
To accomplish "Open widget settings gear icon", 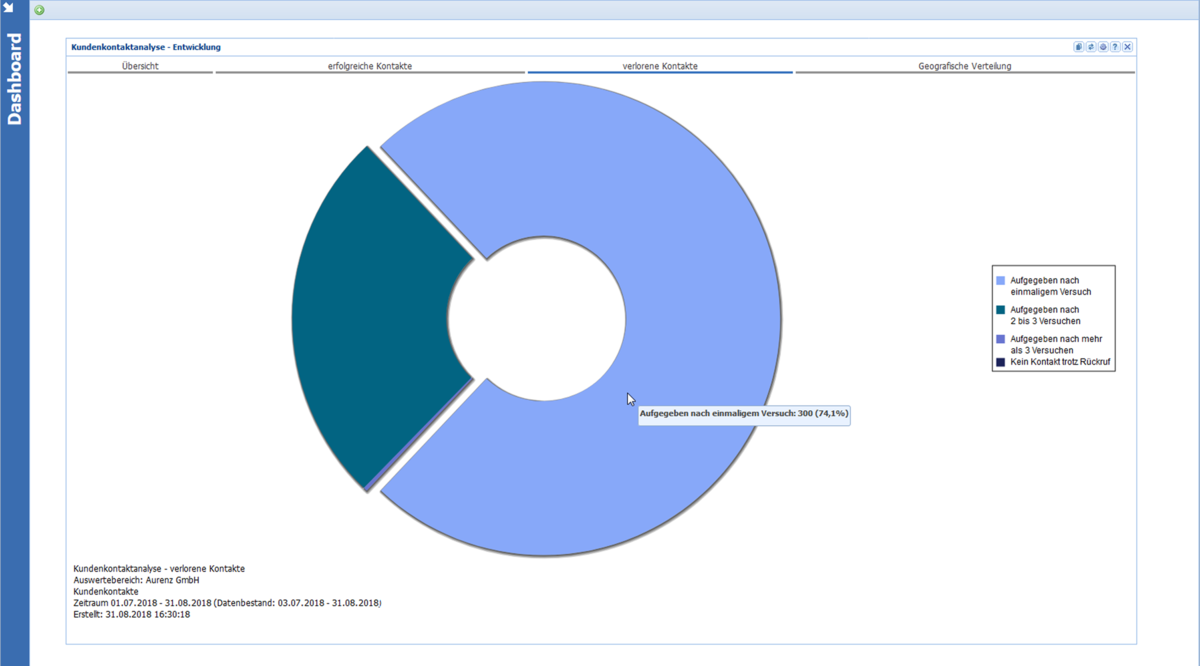I will 1103,47.
